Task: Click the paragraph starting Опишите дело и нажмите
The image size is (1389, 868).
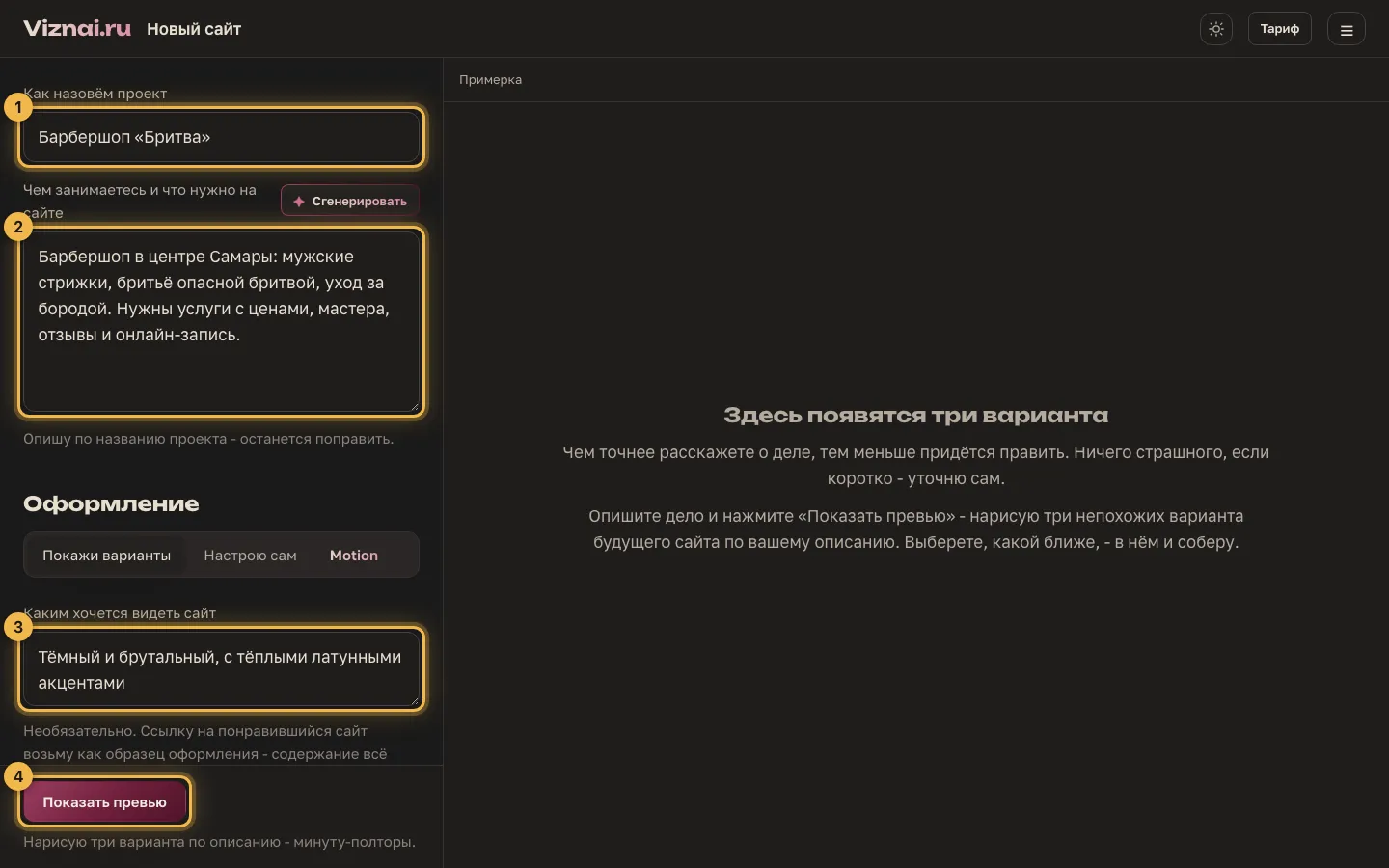Action: [916, 529]
